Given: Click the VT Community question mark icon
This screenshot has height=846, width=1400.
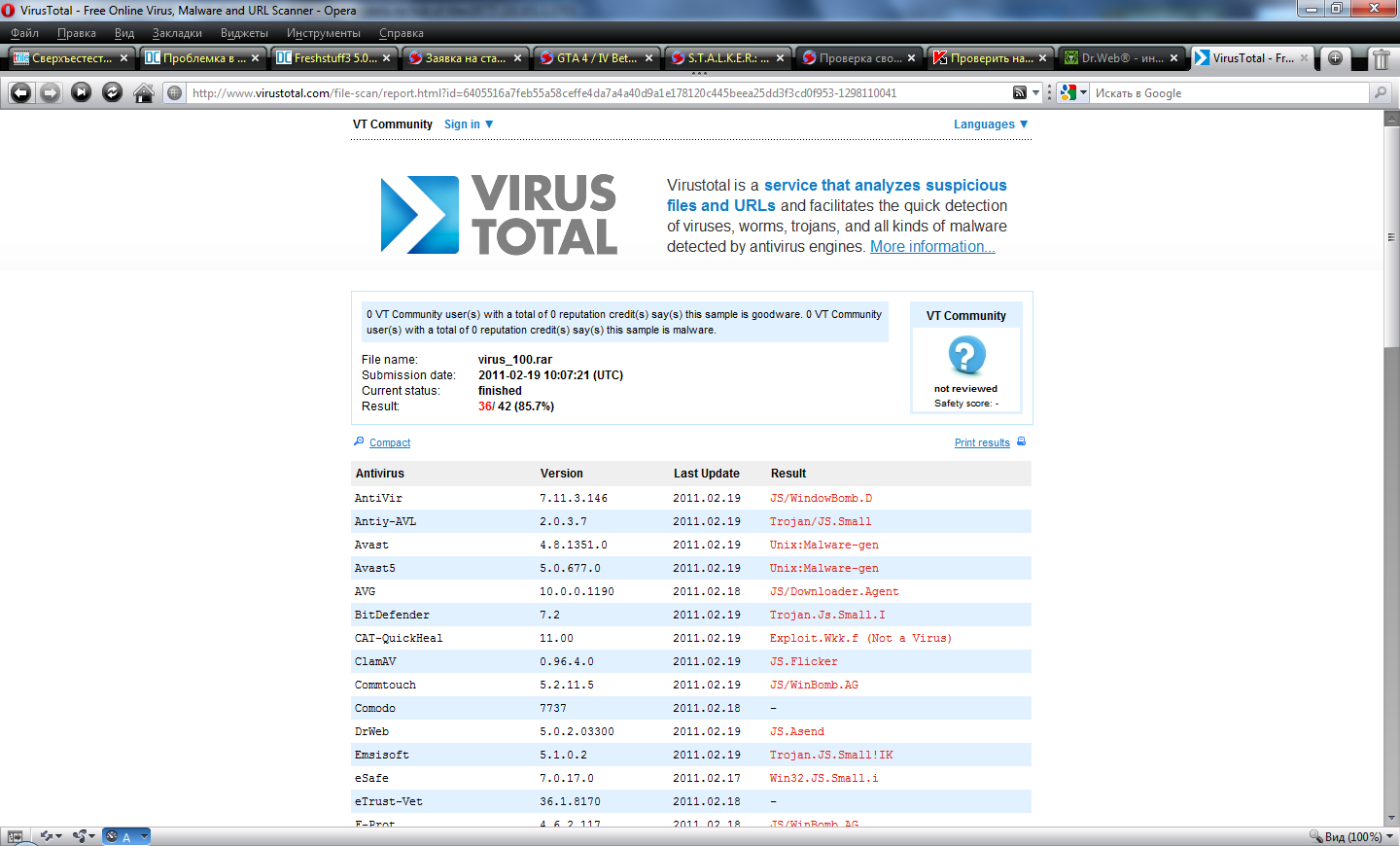Looking at the screenshot, I should (x=966, y=356).
